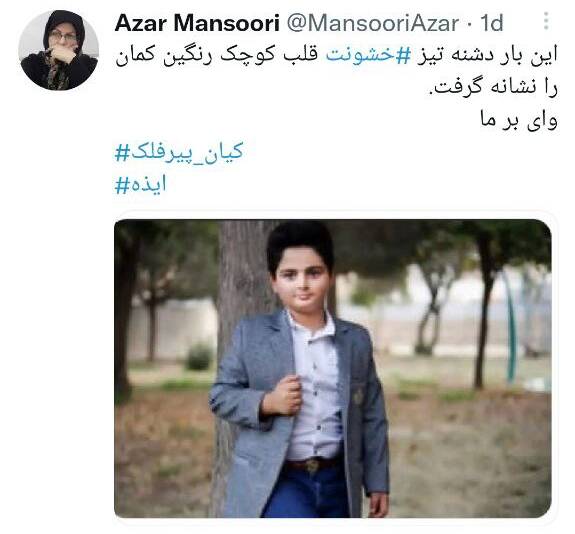This screenshot has height=534, width=575.
Task: Open the #ایذه hashtag
Action: click(140, 184)
